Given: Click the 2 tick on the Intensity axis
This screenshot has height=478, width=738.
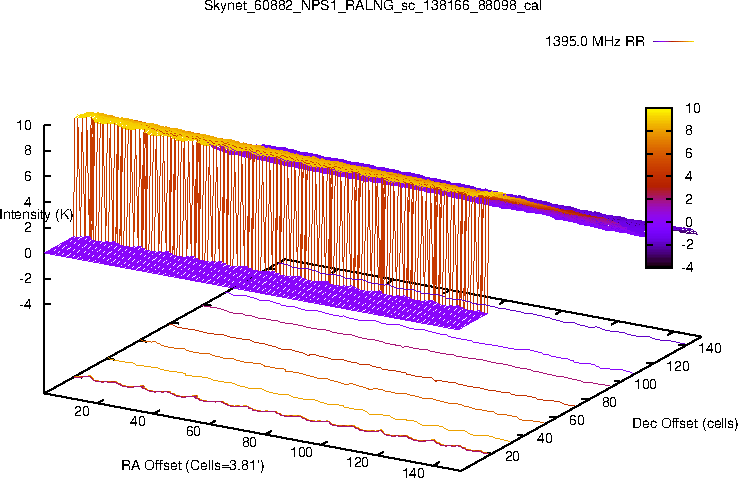Looking at the screenshot, I should pyautogui.click(x=28, y=227).
